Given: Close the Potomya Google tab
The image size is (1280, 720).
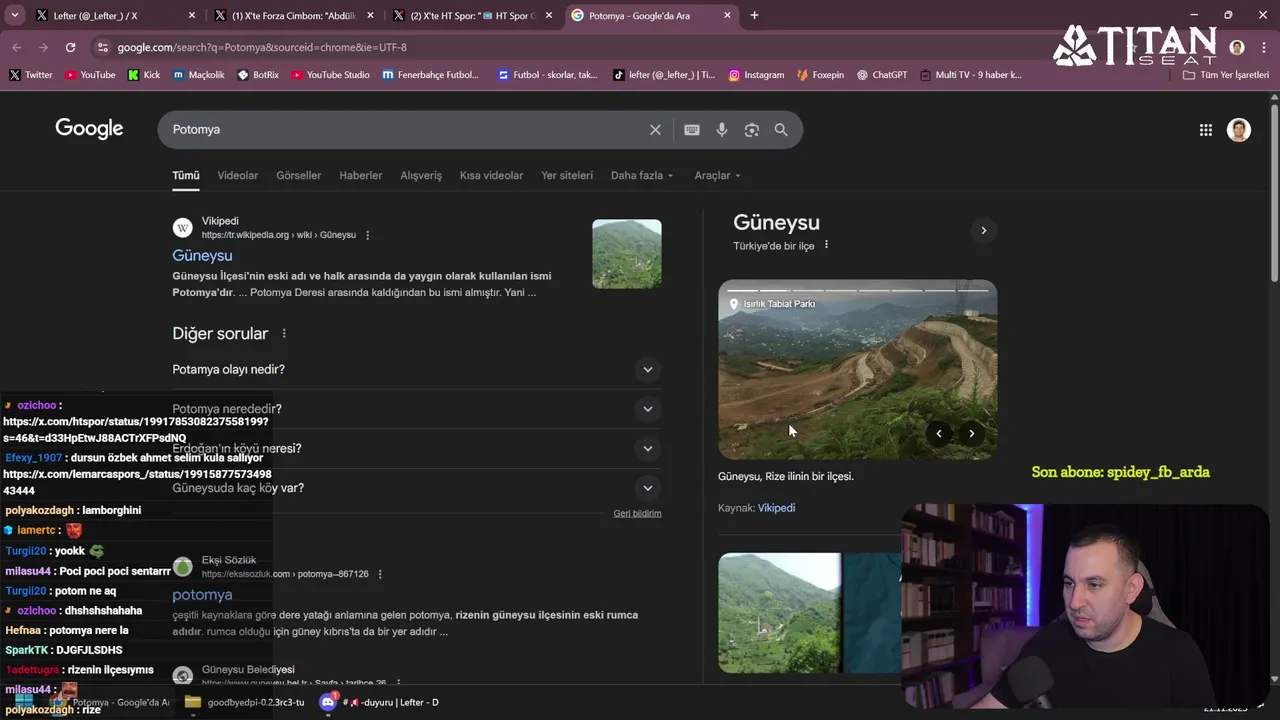Looking at the screenshot, I should coord(727,15).
